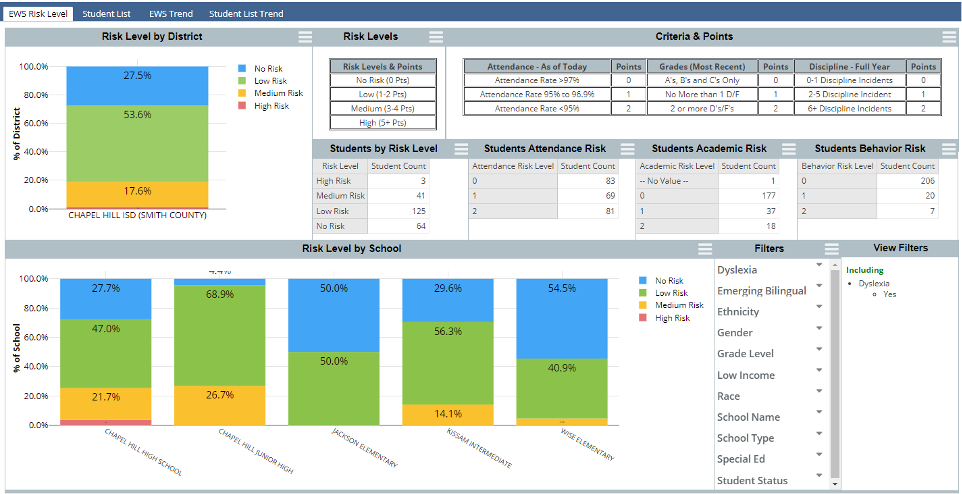Expand the School Name filter dropdown
This screenshot has height=494, width=962.
tap(819, 412)
